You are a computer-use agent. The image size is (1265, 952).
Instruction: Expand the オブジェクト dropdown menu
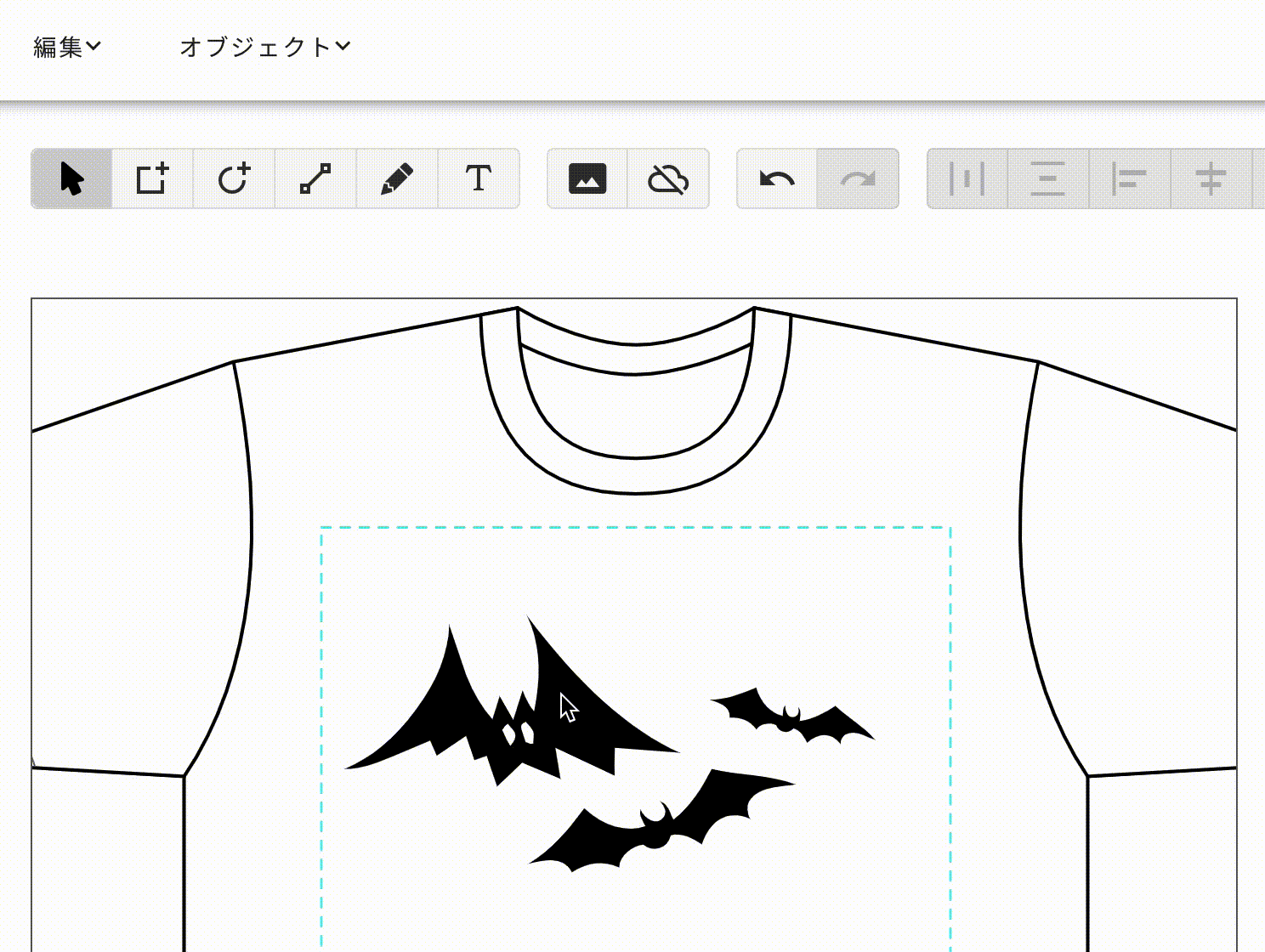tap(264, 48)
